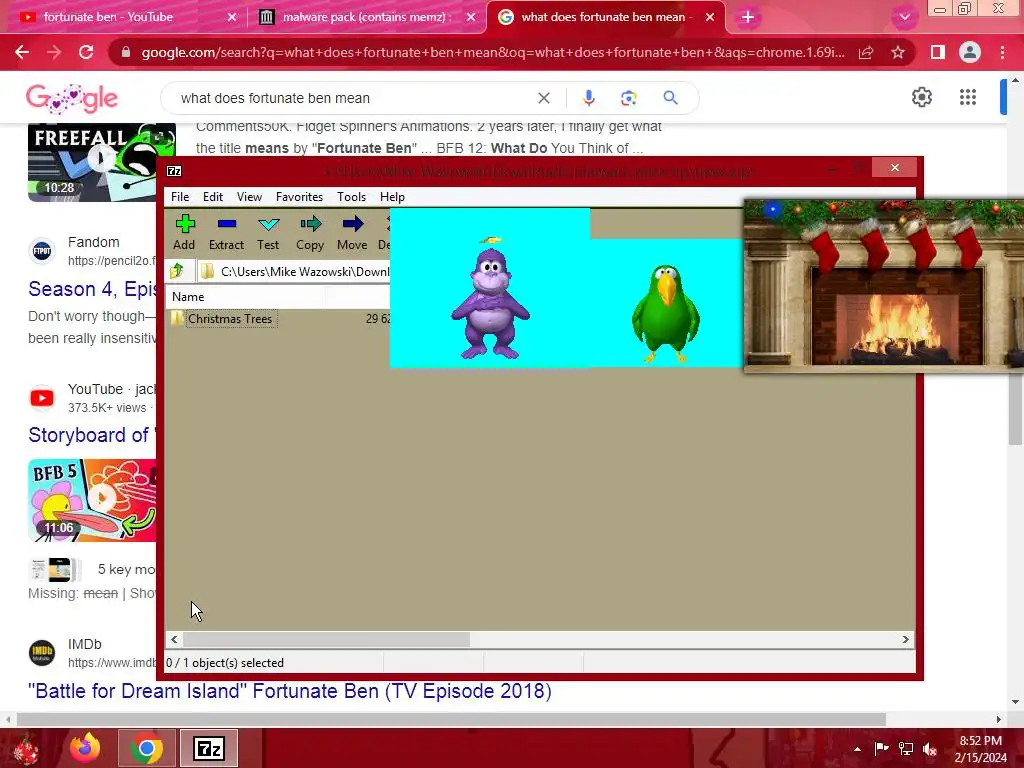Click right arrow of 7-Zip horizontal scrollbar
The image size is (1024, 768).
(x=905, y=639)
